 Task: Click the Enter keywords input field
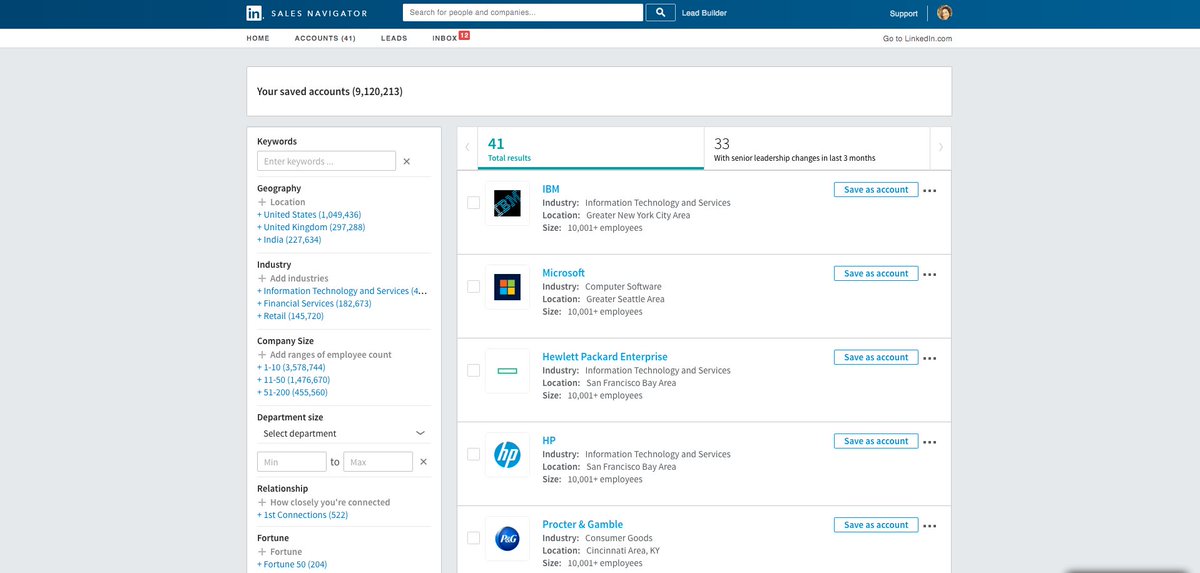[326, 161]
